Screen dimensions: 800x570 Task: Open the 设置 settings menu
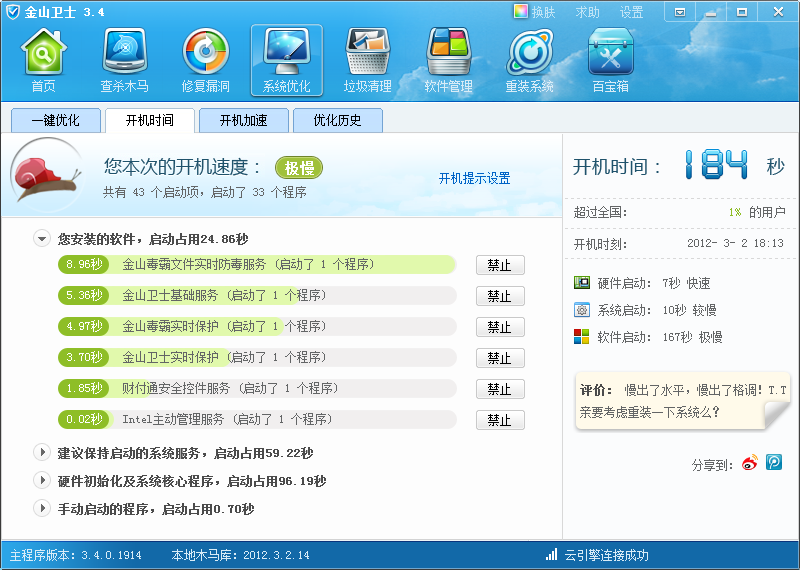[x=632, y=12]
